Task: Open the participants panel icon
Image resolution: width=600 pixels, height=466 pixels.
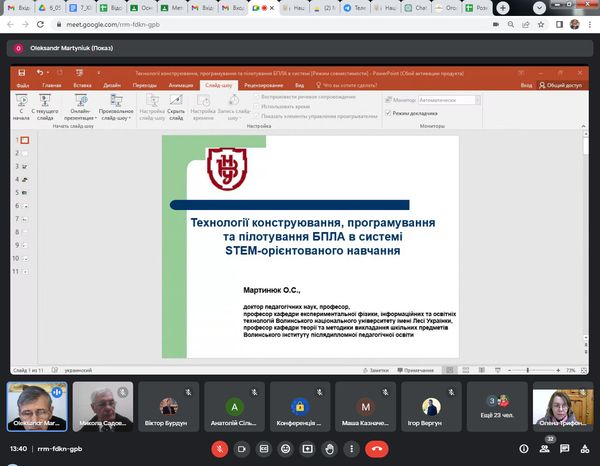Action: pos(546,449)
